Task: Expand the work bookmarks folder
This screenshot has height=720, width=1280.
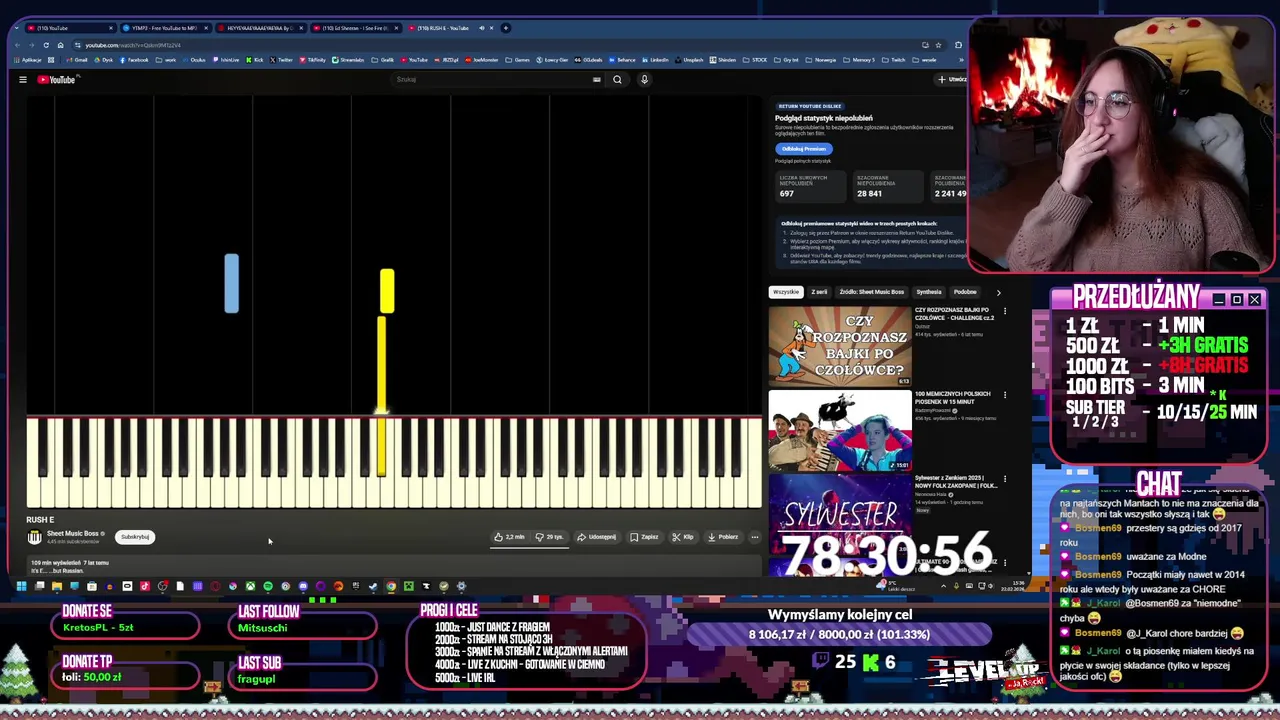Action: click(165, 59)
